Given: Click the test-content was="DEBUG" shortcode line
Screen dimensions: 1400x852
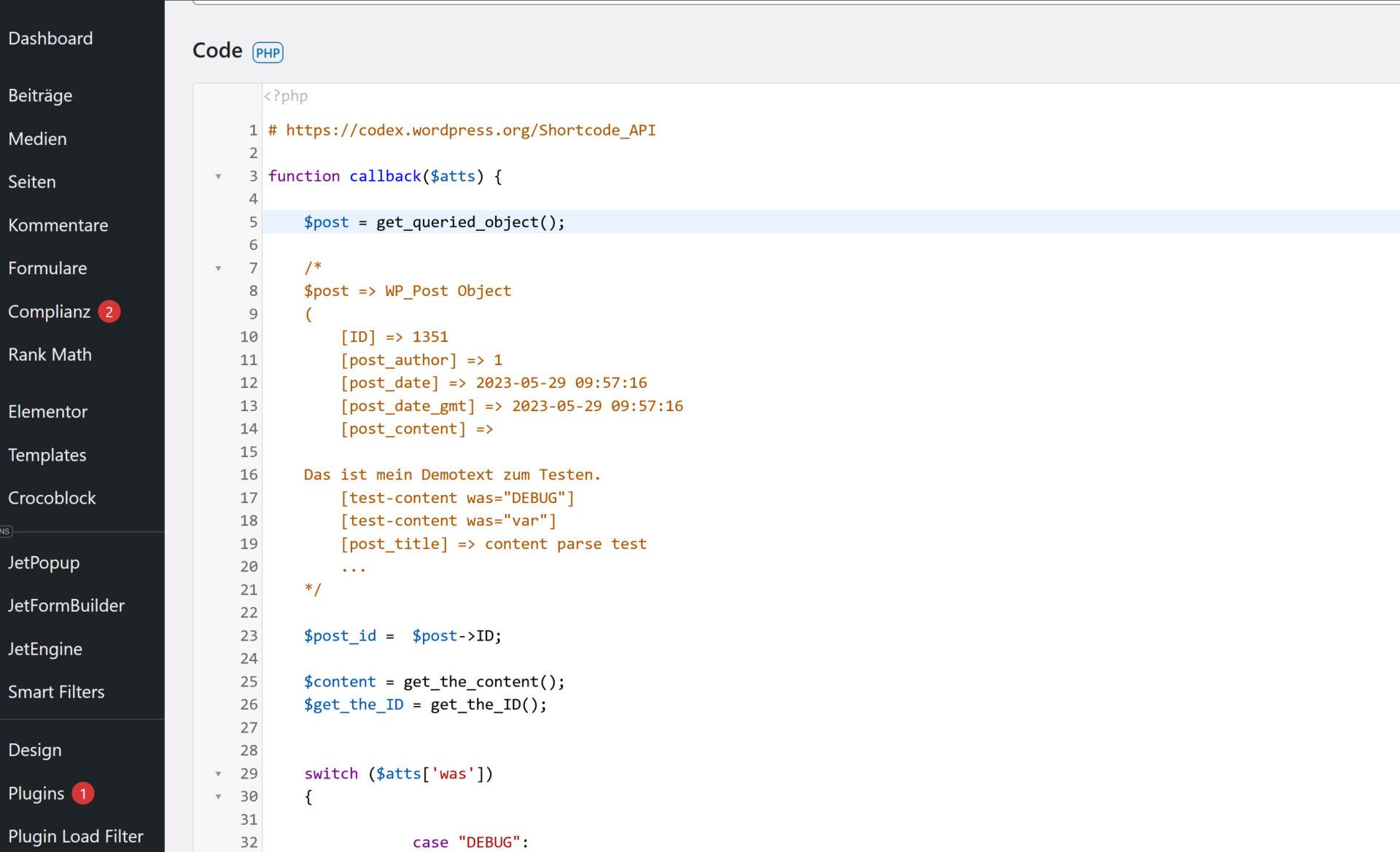Looking at the screenshot, I should point(457,498).
